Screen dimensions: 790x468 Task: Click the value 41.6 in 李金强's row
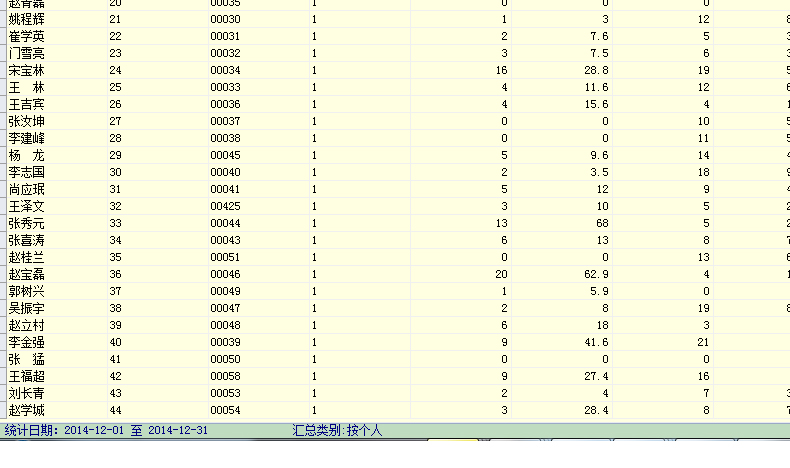(x=596, y=342)
